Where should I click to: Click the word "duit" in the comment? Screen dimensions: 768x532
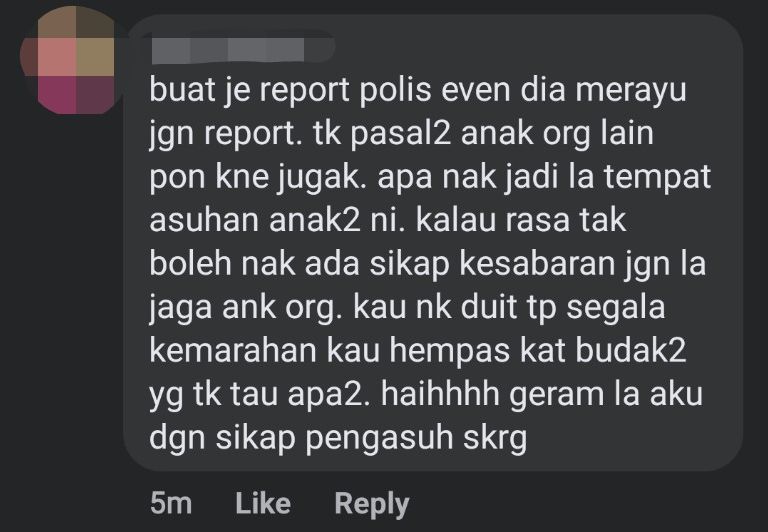pyautogui.click(x=489, y=307)
